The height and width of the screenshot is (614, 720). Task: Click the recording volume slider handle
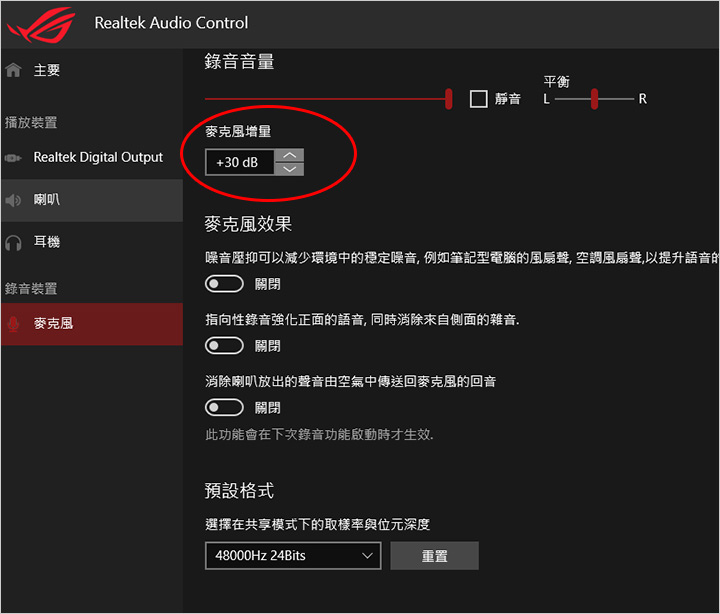[x=449, y=99]
